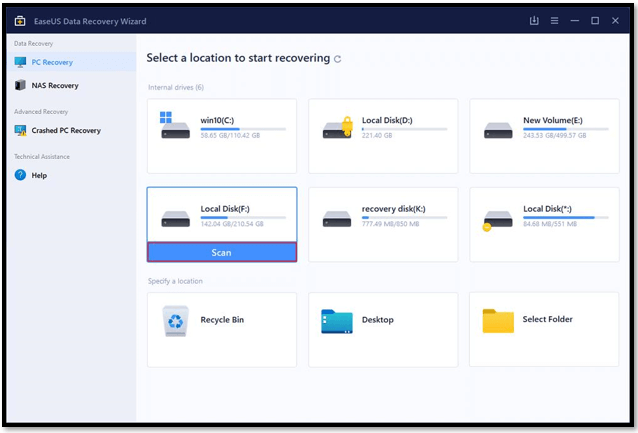Image resolution: width=638 pixels, height=433 pixels.
Task: Click the 221.40 GB size text
Action: (377, 135)
